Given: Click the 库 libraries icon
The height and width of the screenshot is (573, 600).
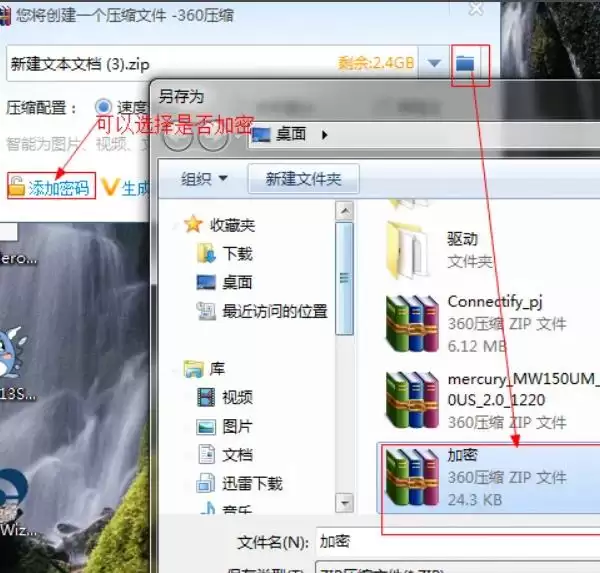Looking at the screenshot, I should point(194,369).
